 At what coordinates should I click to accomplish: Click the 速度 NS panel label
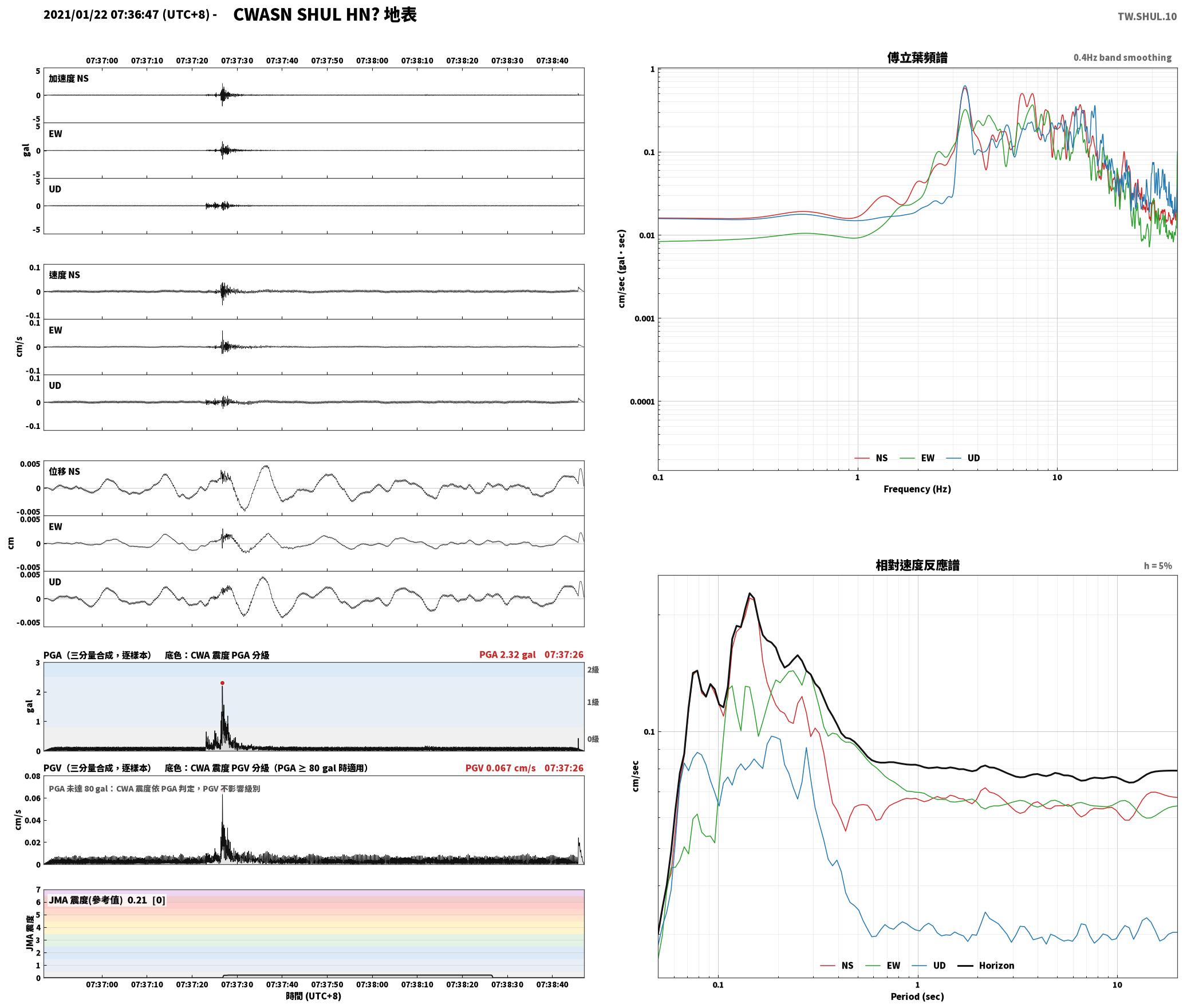pyautogui.click(x=64, y=275)
